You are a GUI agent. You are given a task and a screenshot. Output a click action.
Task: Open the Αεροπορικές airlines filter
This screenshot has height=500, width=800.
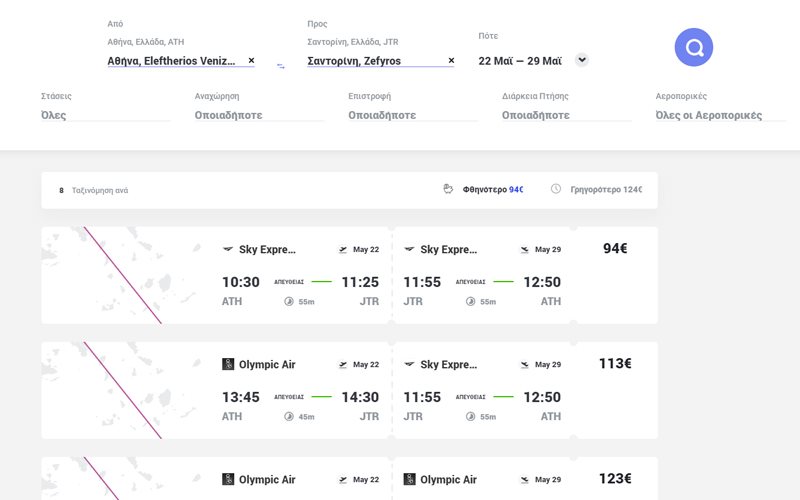pyautogui.click(x=719, y=115)
